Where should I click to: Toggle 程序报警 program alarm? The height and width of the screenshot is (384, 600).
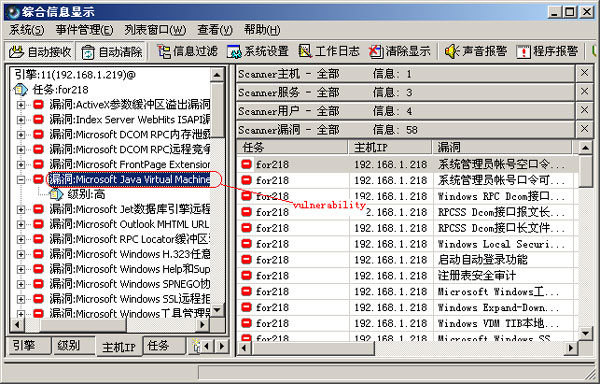click(547, 52)
